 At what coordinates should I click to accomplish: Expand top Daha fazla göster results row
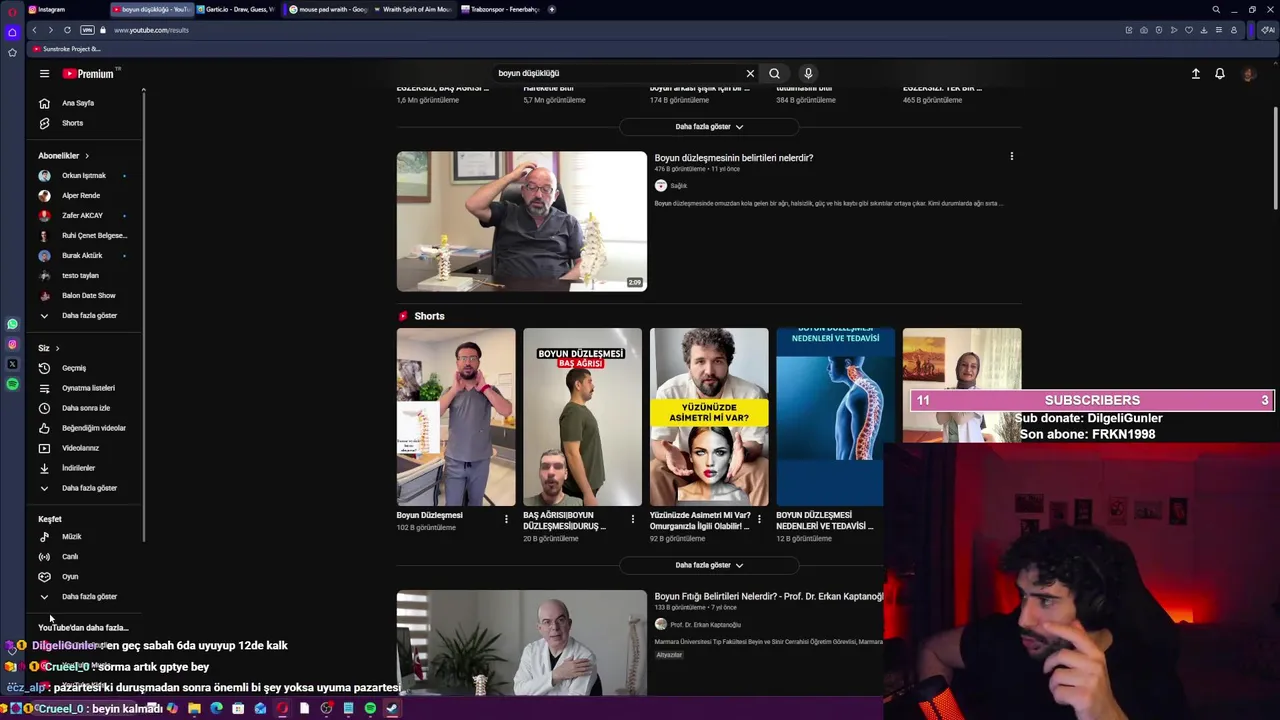pos(709,127)
